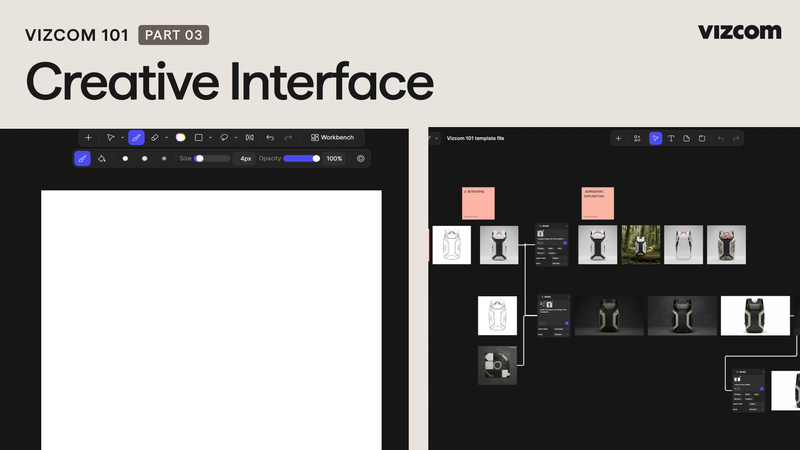Open the arrow tool's dropdown chevron
800x450 pixels.
tap(122, 138)
